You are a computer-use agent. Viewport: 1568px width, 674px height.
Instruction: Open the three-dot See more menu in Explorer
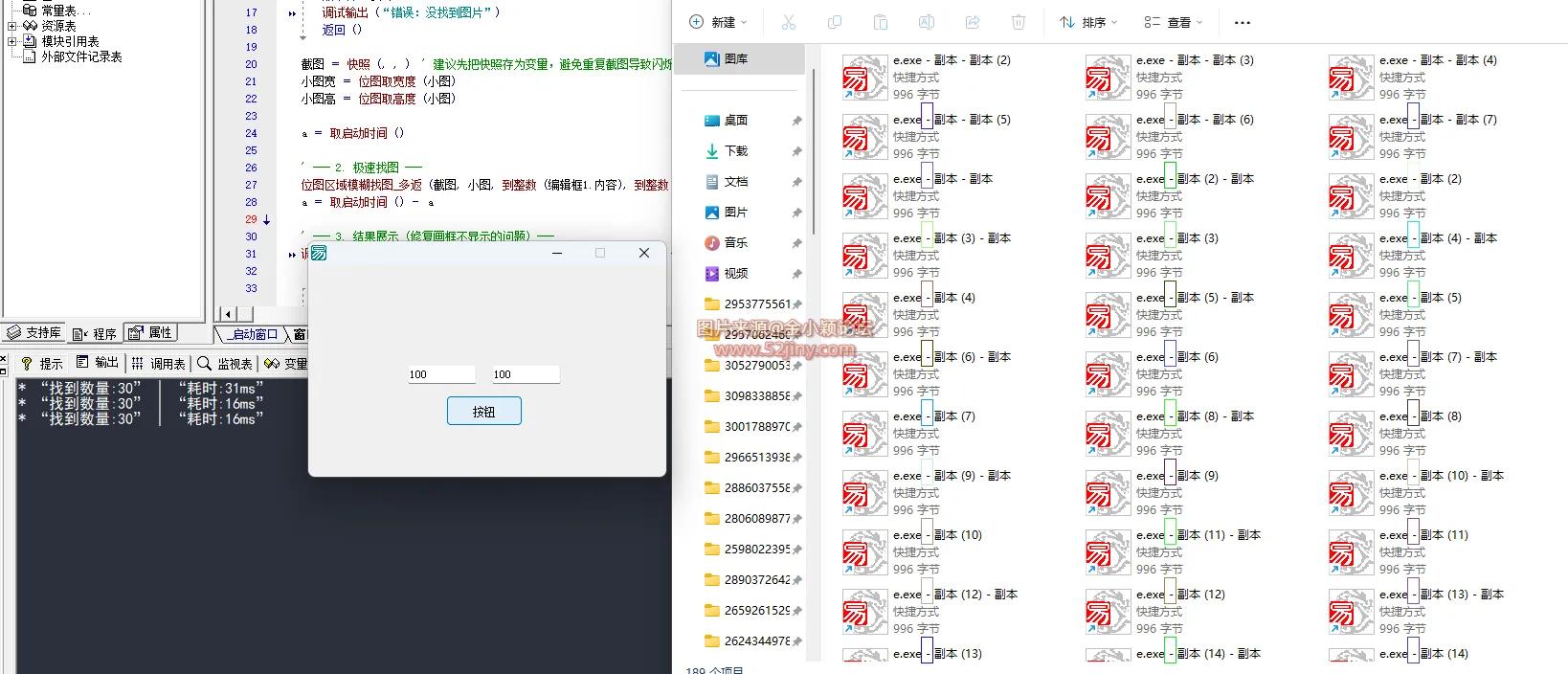[1243, 22]
